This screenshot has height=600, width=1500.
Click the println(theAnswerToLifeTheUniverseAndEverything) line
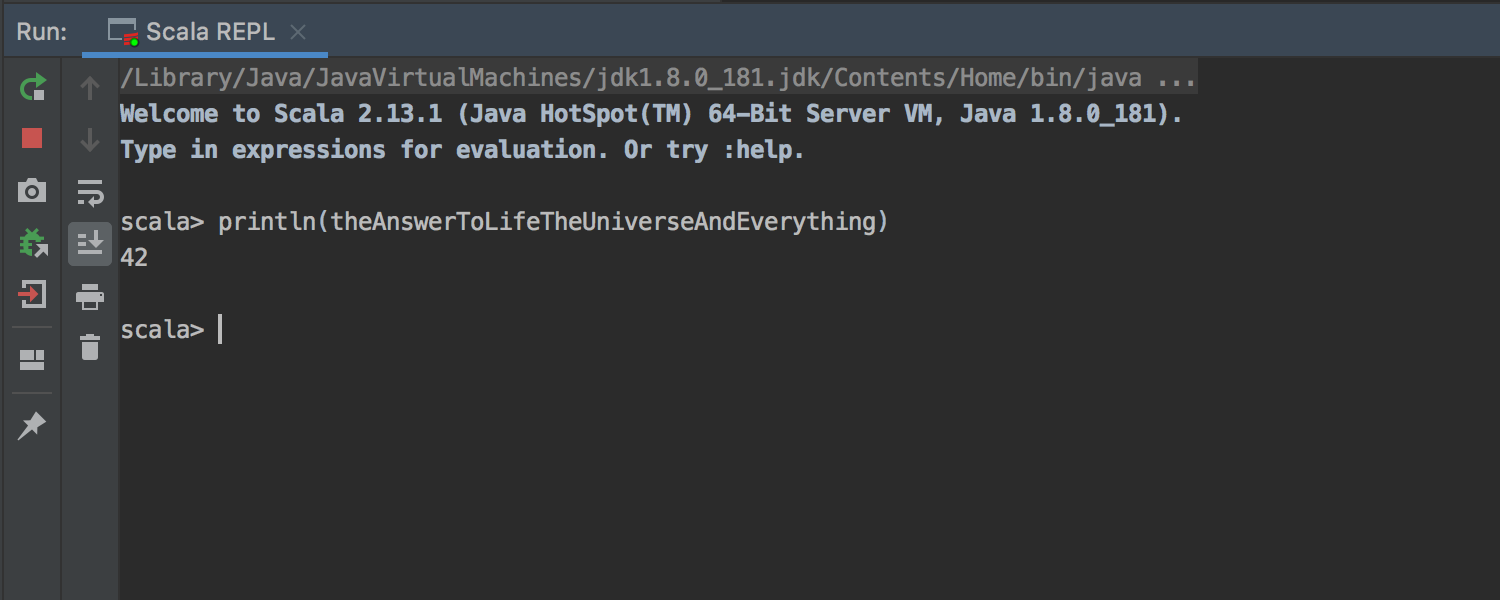coord(553,222)
